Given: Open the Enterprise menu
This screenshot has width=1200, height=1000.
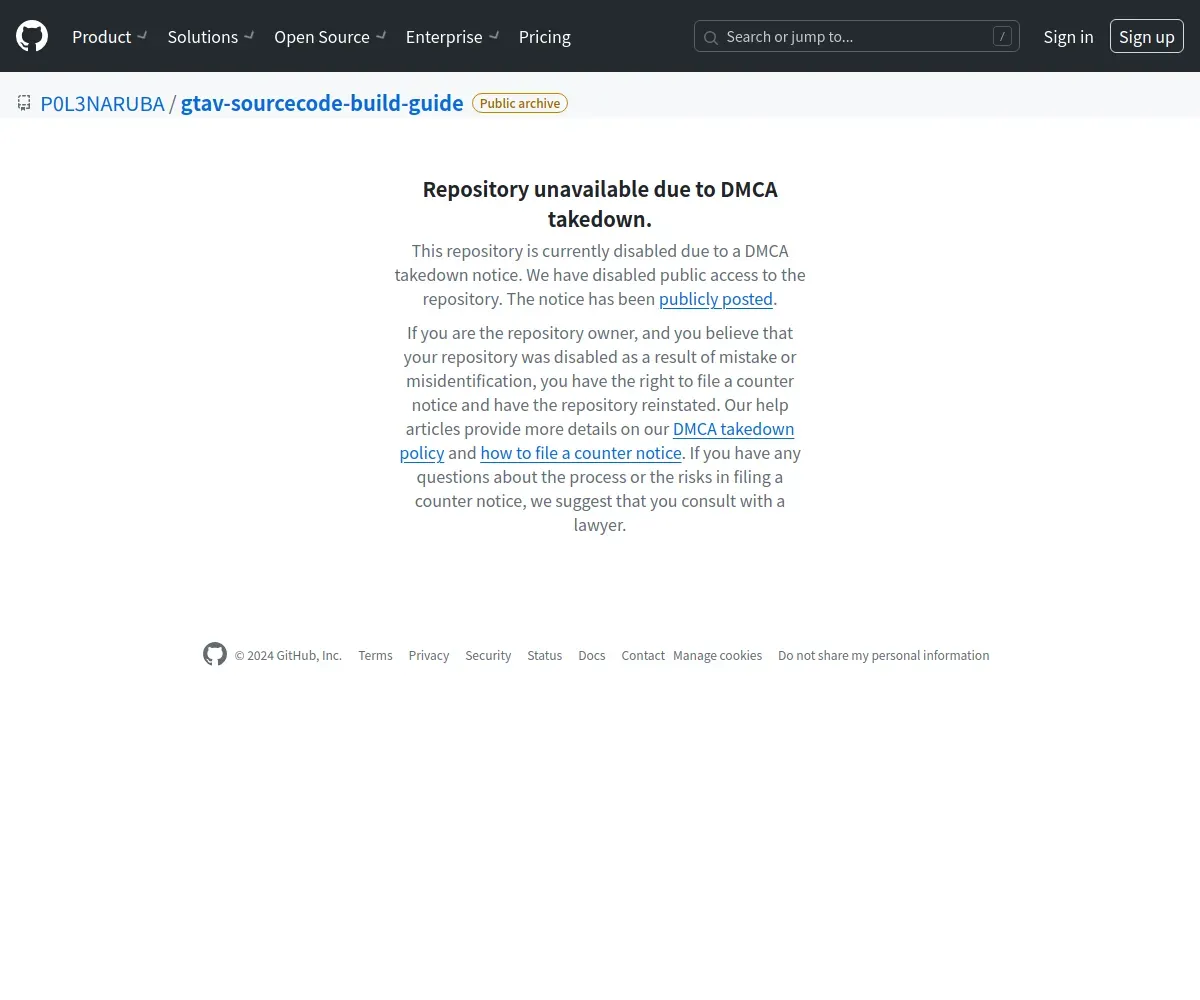Looking at the screenshot, I should pyautogui.click(x=453, y=37).
